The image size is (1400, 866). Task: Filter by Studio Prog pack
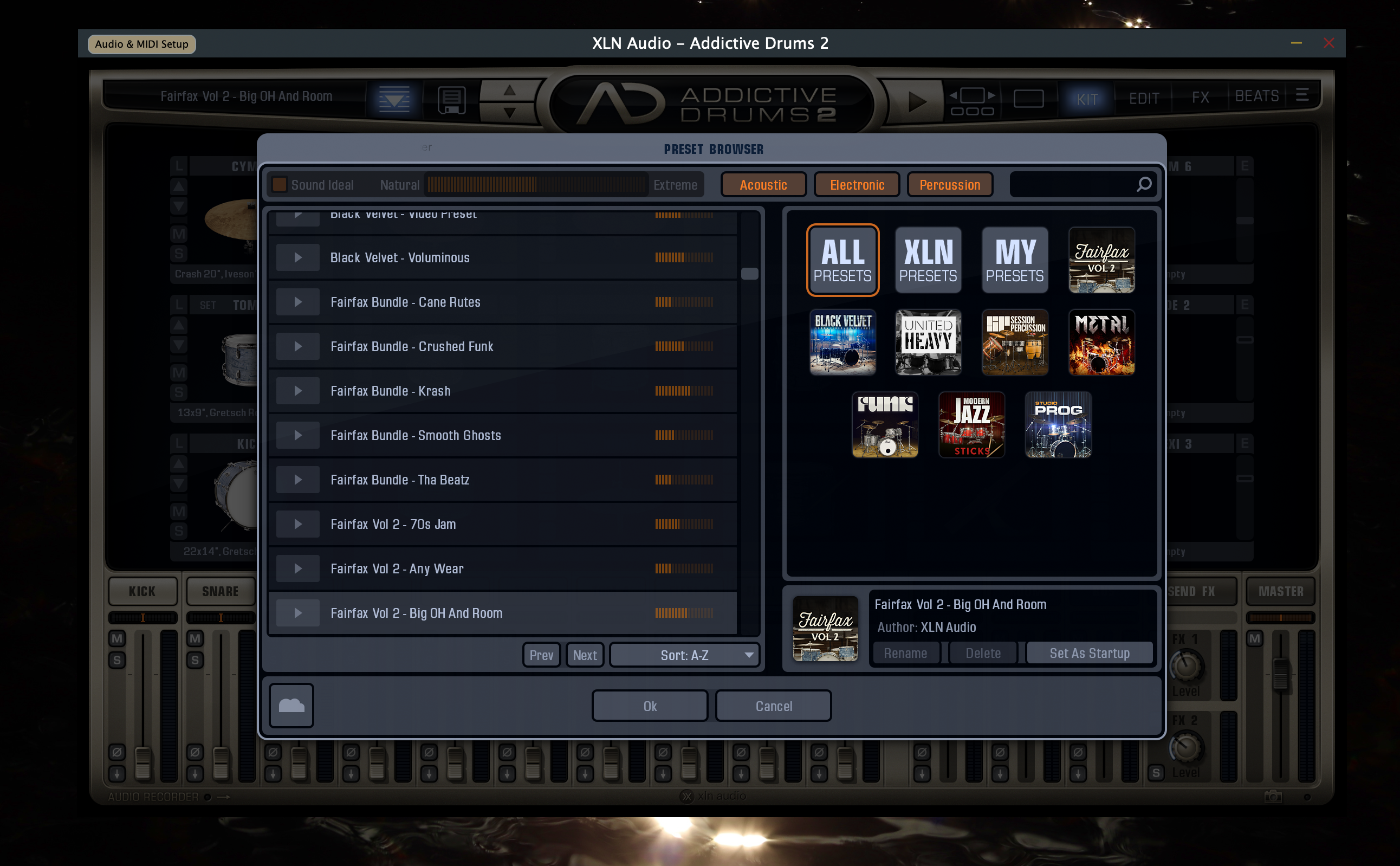pos(1058,425)
